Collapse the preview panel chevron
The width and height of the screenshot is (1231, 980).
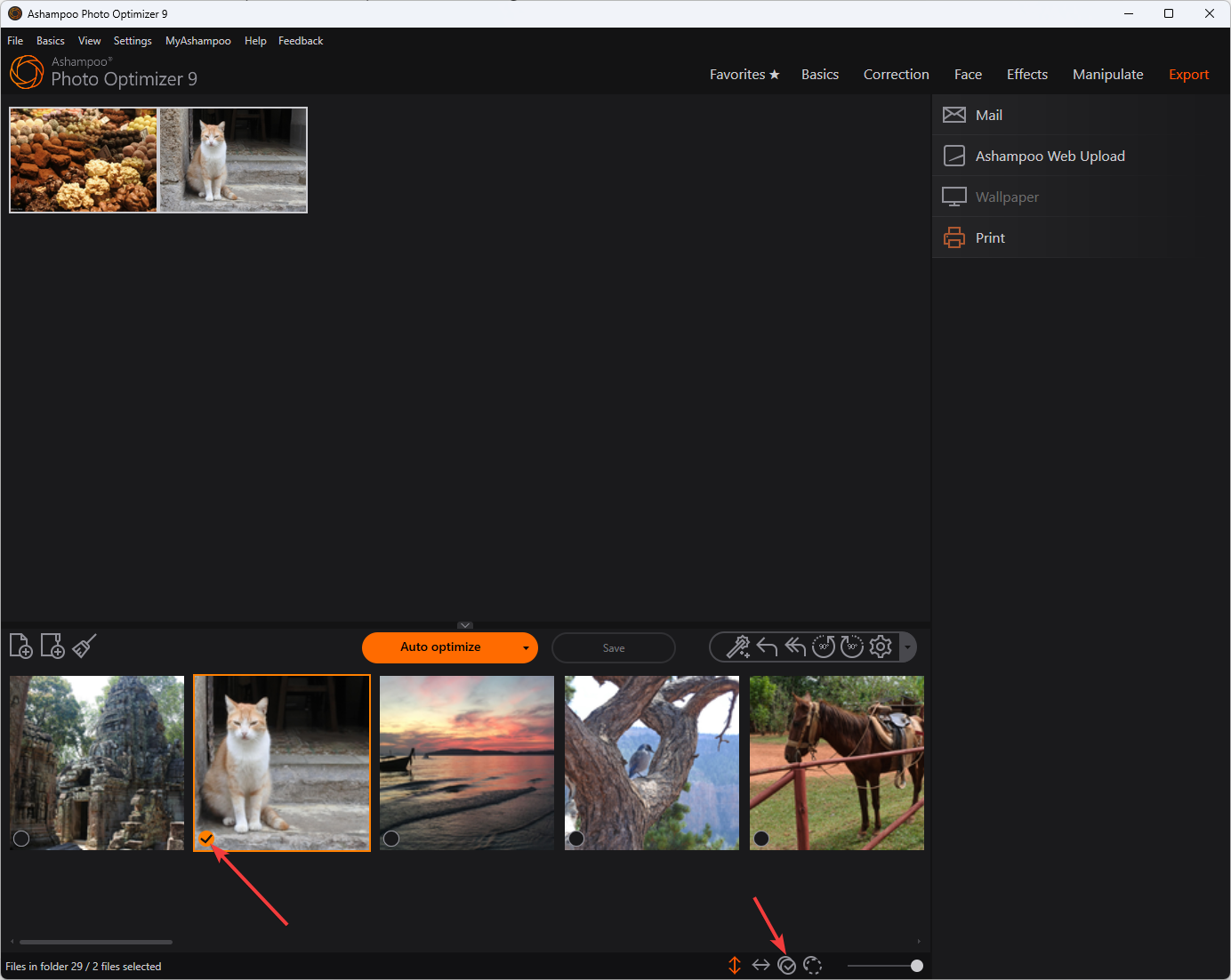[465, 625]
